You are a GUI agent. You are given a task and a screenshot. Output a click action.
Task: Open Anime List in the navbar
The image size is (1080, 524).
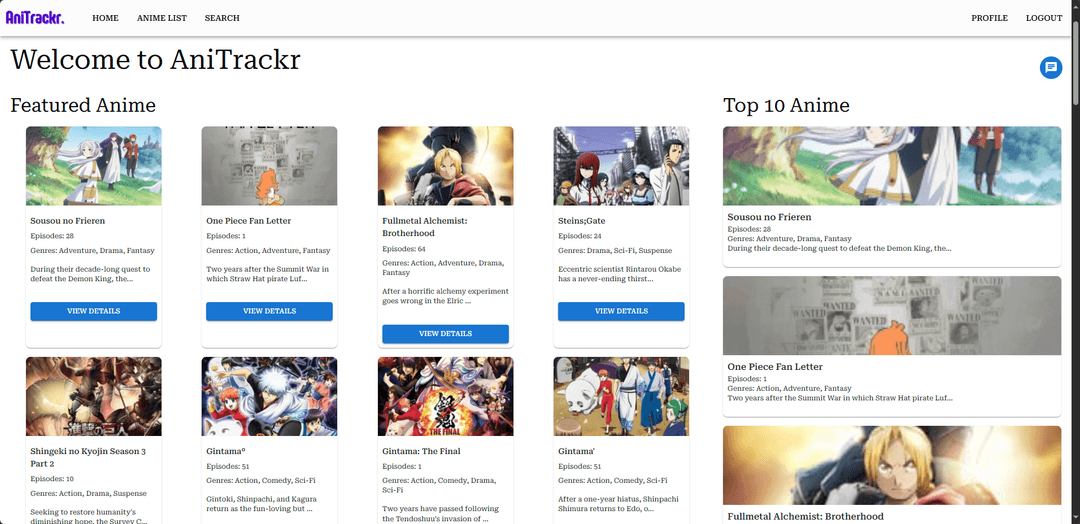162,18
